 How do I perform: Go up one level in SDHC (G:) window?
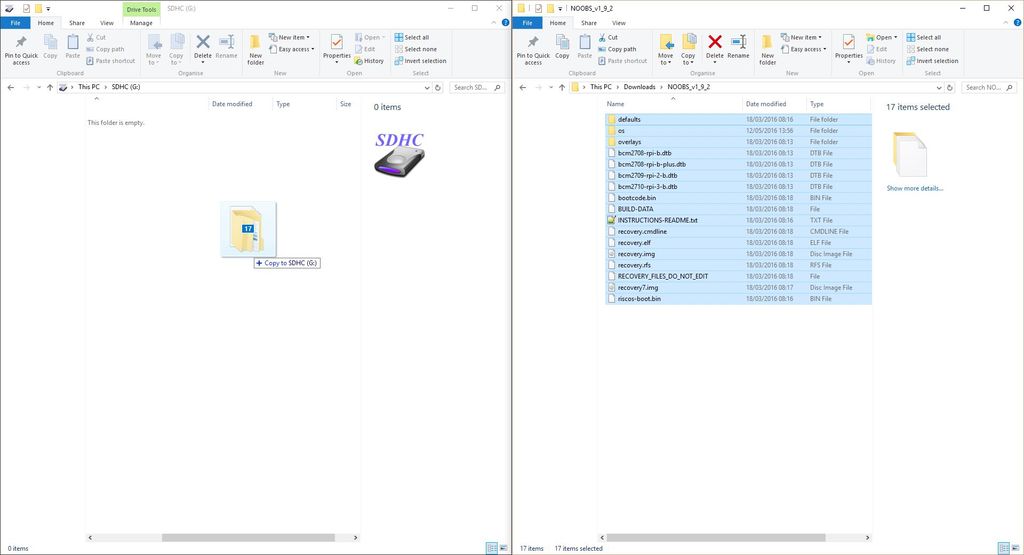pos(50,87)
